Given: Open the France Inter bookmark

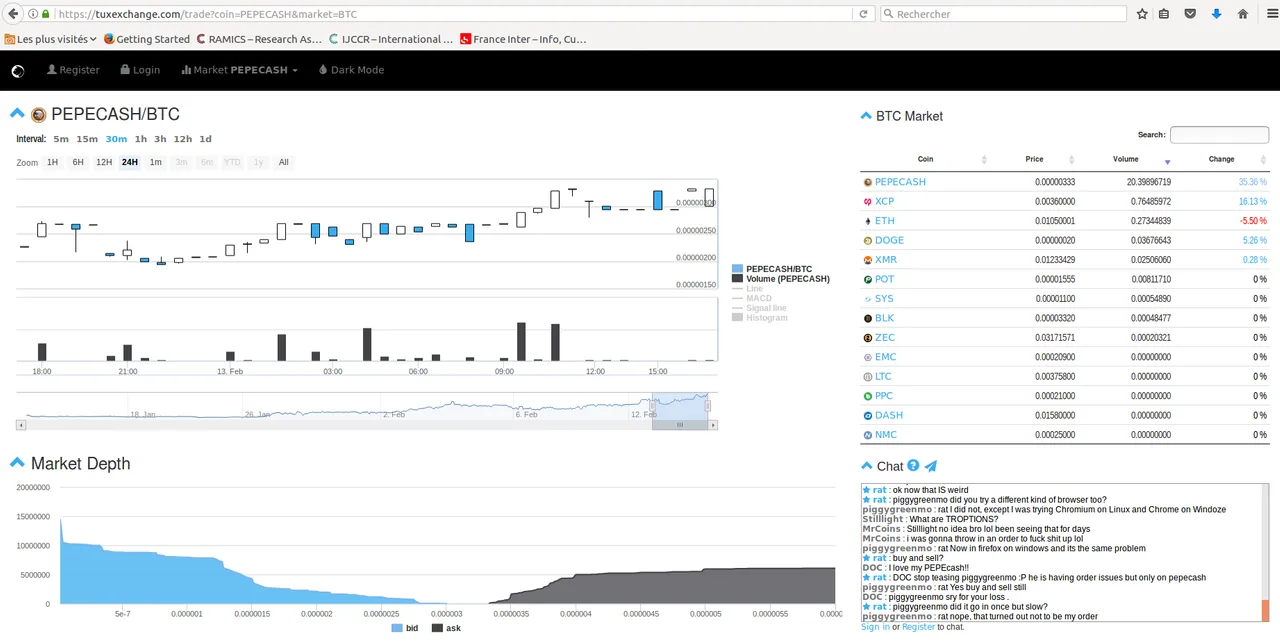Looking at the screenshot, I should (523, 39).
